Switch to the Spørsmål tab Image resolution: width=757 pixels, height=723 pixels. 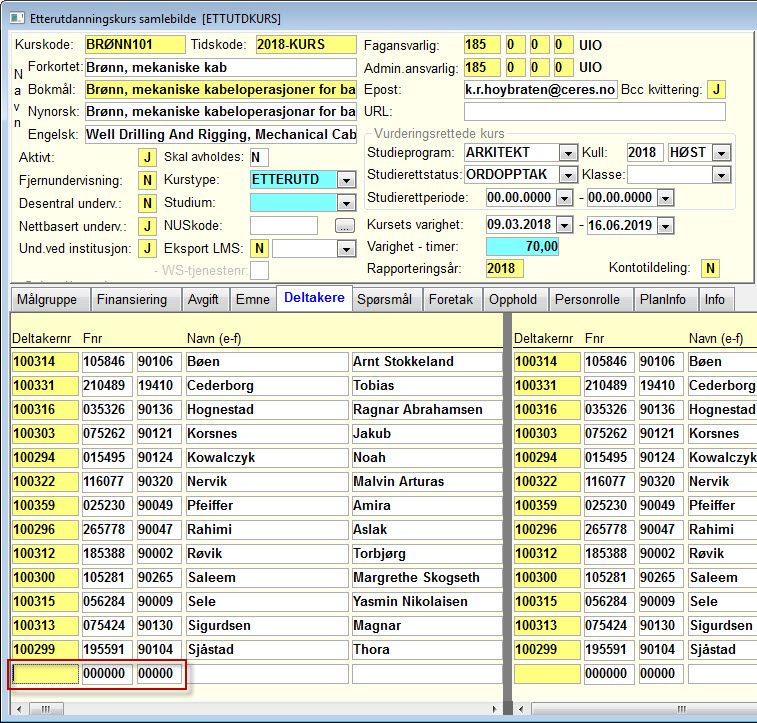pyautogui.click(x=387, y=300)
